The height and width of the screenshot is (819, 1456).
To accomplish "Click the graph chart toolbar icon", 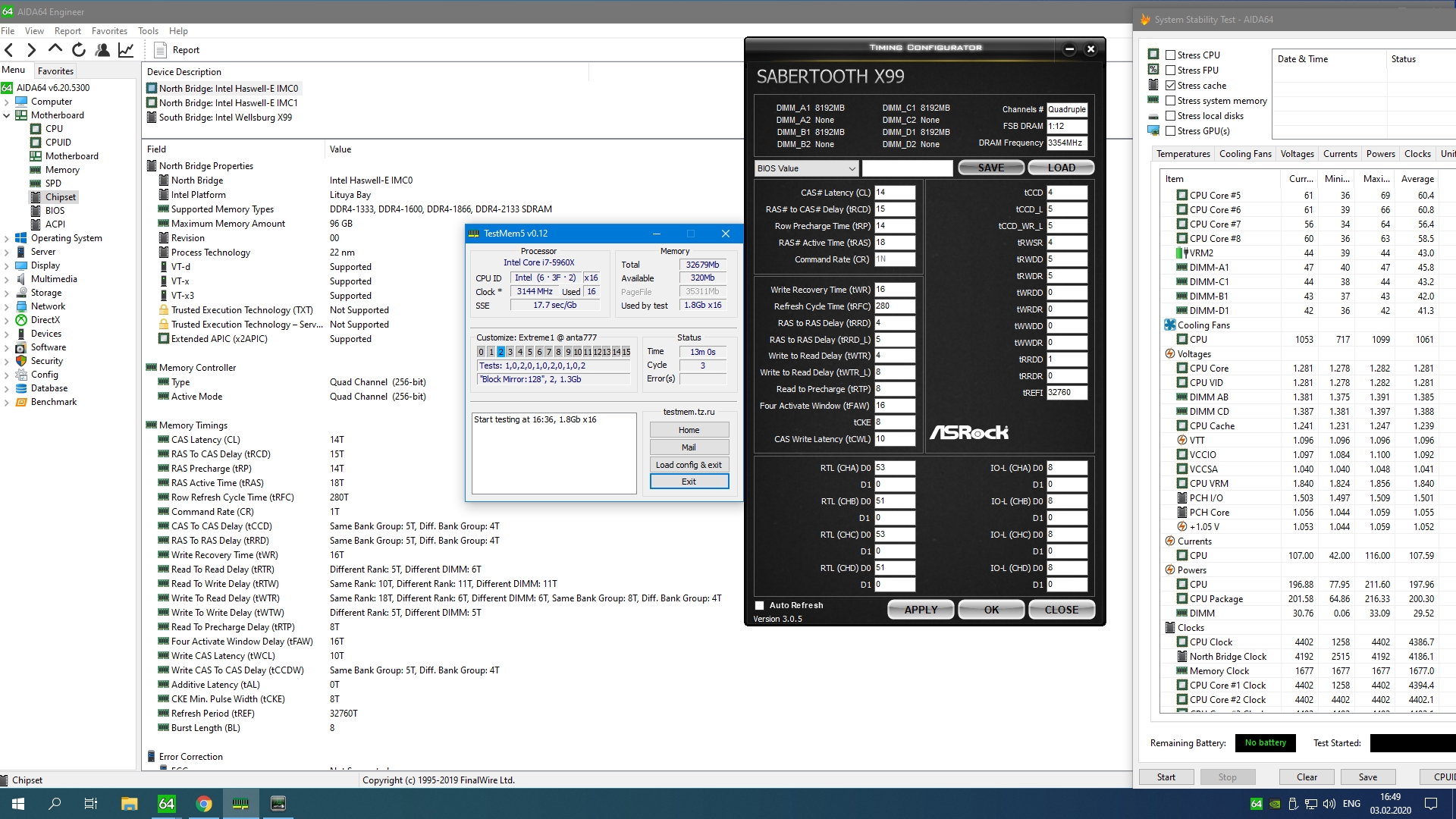I will point(126,50).
